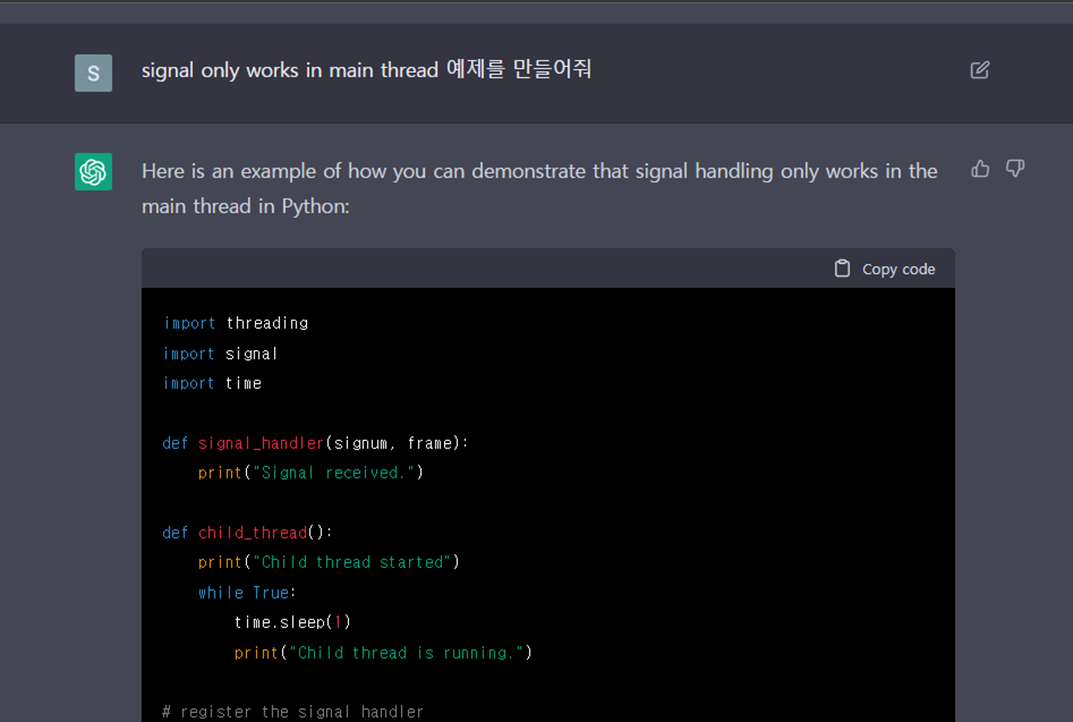Click the user's 'S' avatar square
Screen dimensions: 1073x722
[93, 73]
